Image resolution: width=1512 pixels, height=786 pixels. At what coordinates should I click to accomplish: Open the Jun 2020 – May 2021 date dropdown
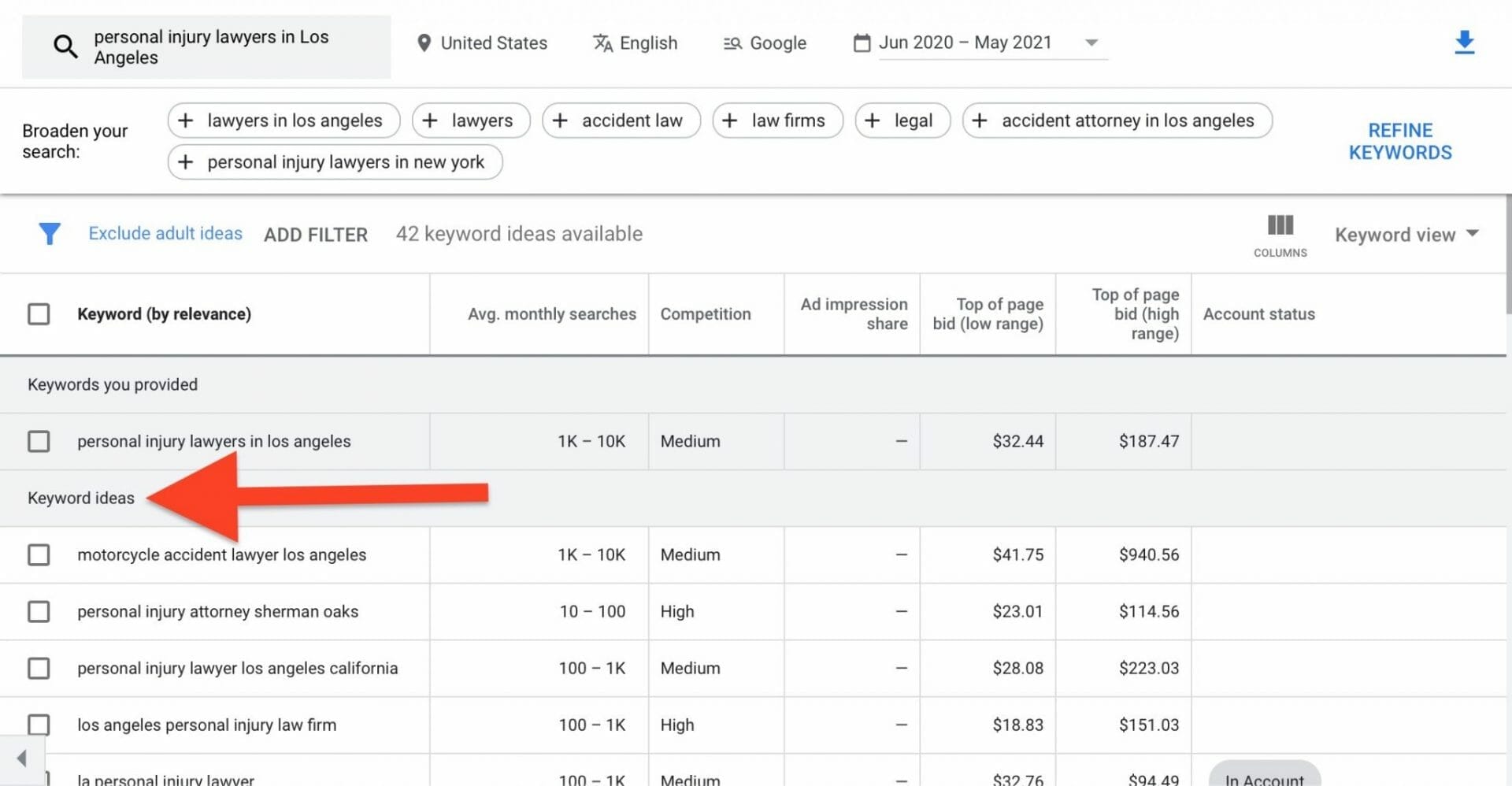pyautogui.click(x=1091, y=43)
